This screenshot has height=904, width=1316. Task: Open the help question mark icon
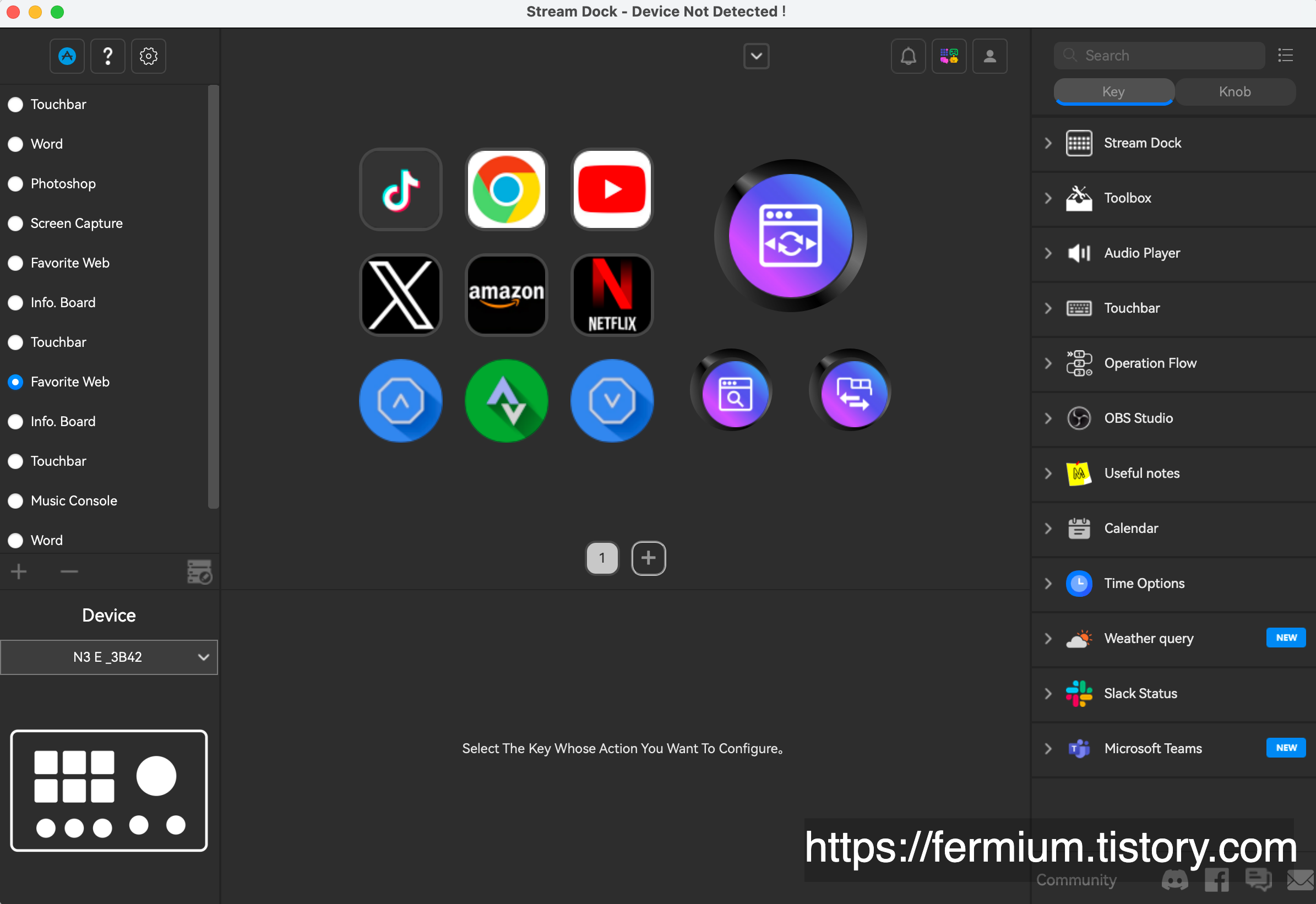click(107, 56)
